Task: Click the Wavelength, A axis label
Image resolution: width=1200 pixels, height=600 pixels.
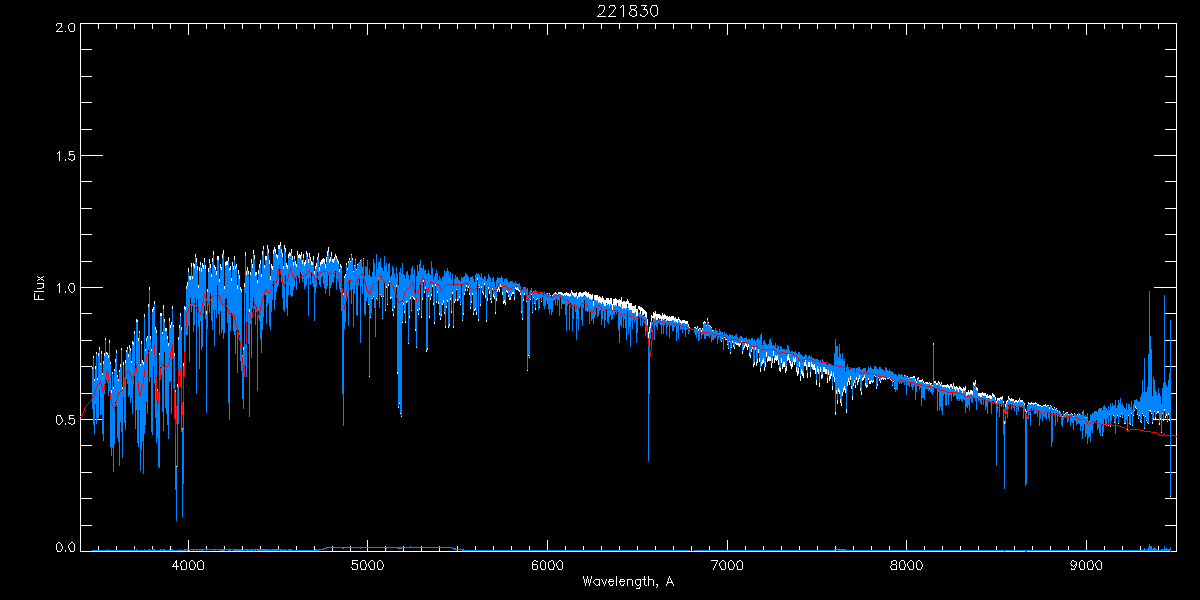Action: click(627, 581)
